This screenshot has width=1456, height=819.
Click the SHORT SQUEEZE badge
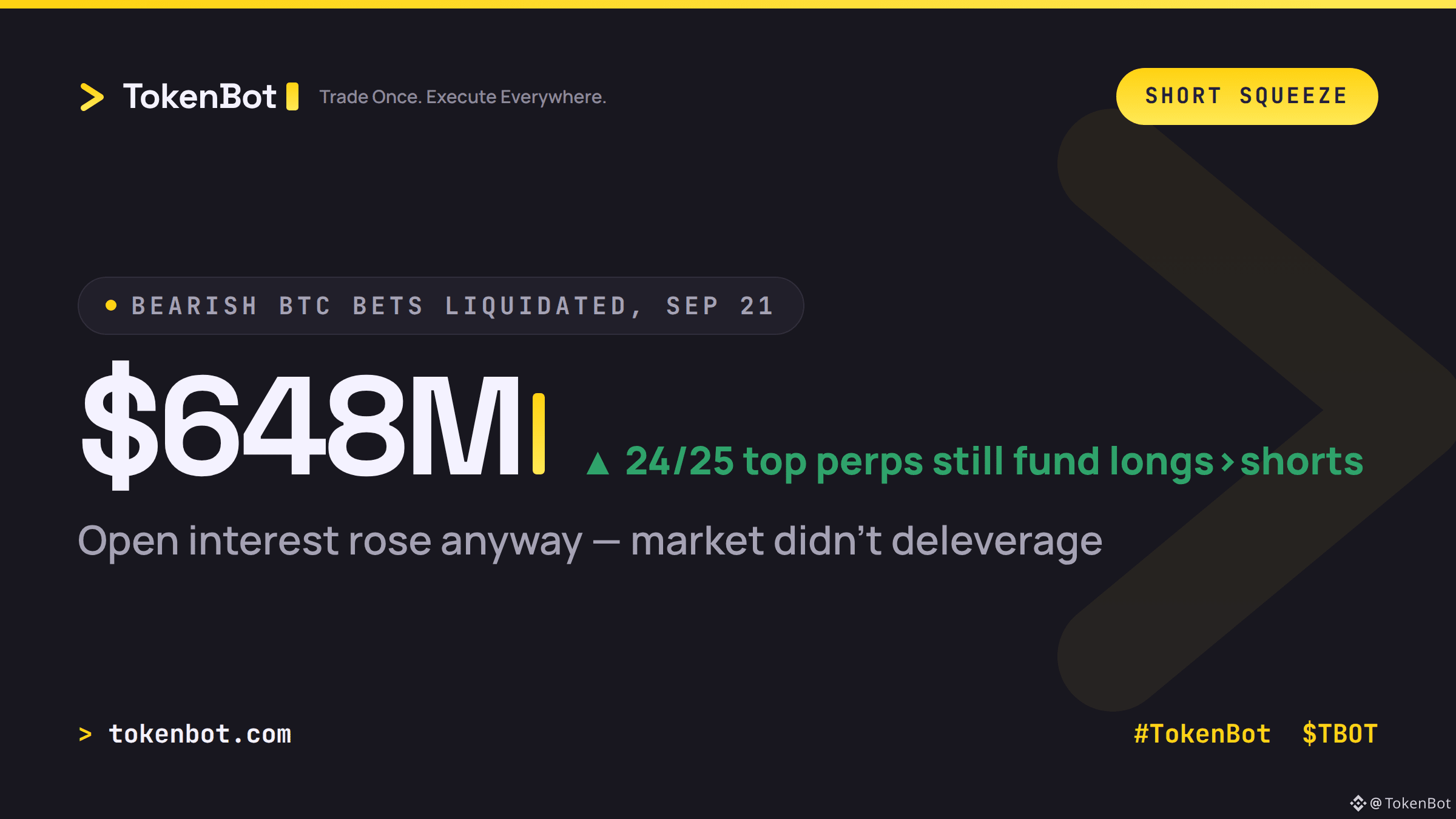coord(1247,96)
